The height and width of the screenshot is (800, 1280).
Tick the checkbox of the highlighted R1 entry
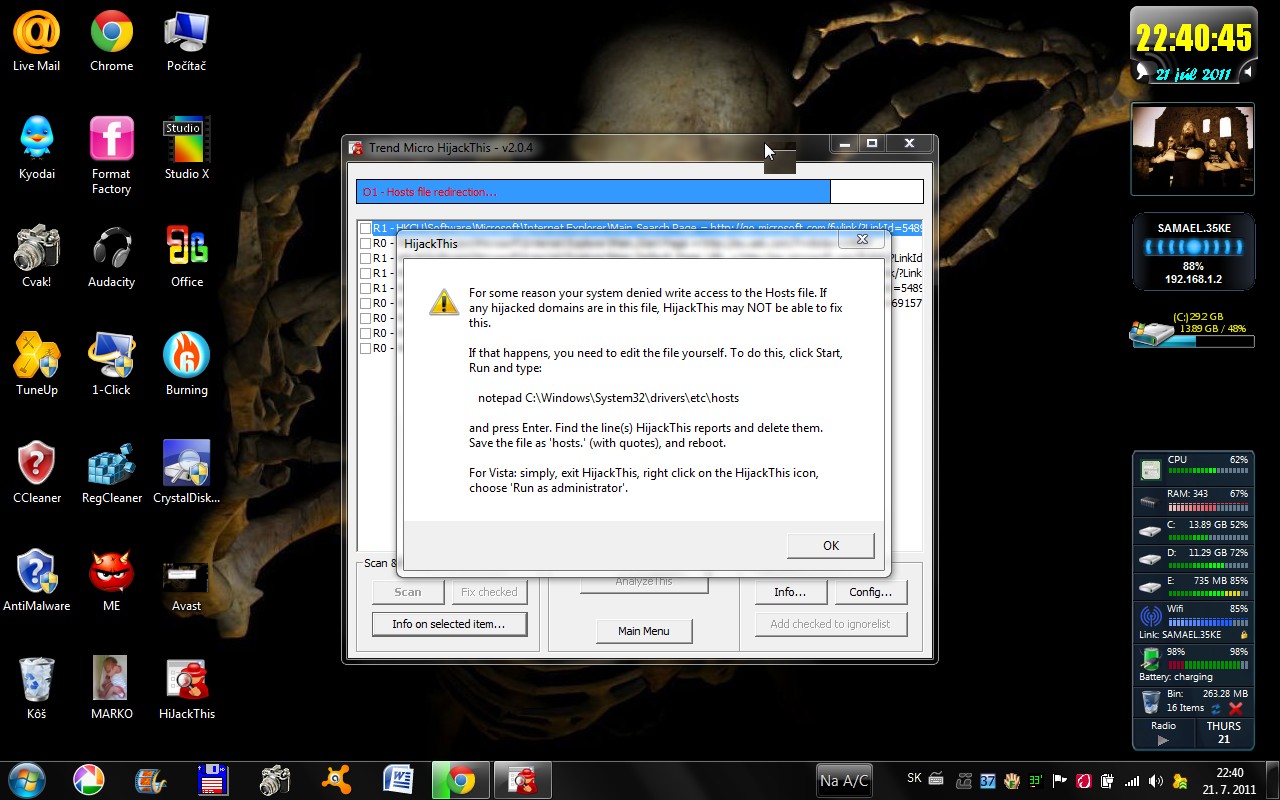(366, 229)
